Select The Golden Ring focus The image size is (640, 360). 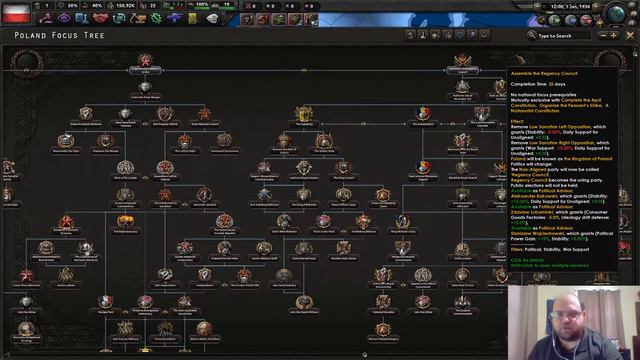[324, 143]
